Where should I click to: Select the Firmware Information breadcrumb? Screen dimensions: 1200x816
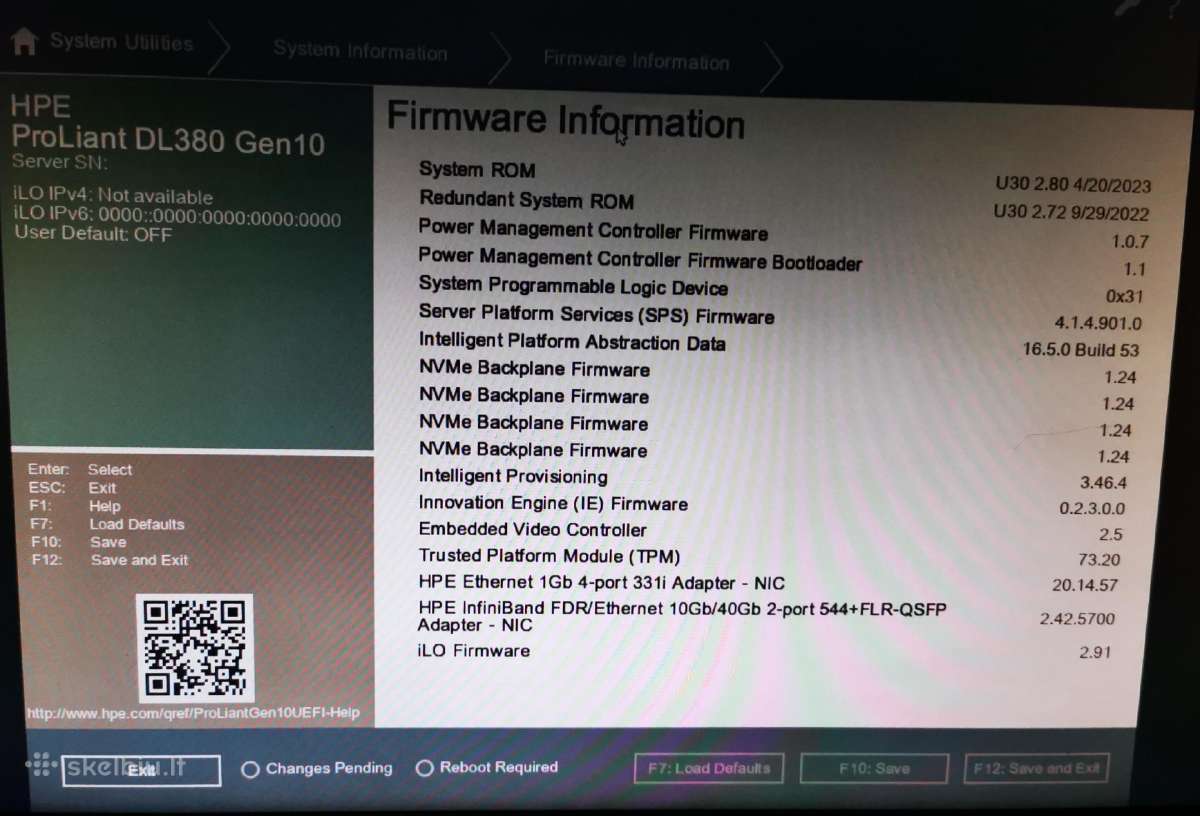[x=636, y=60]
